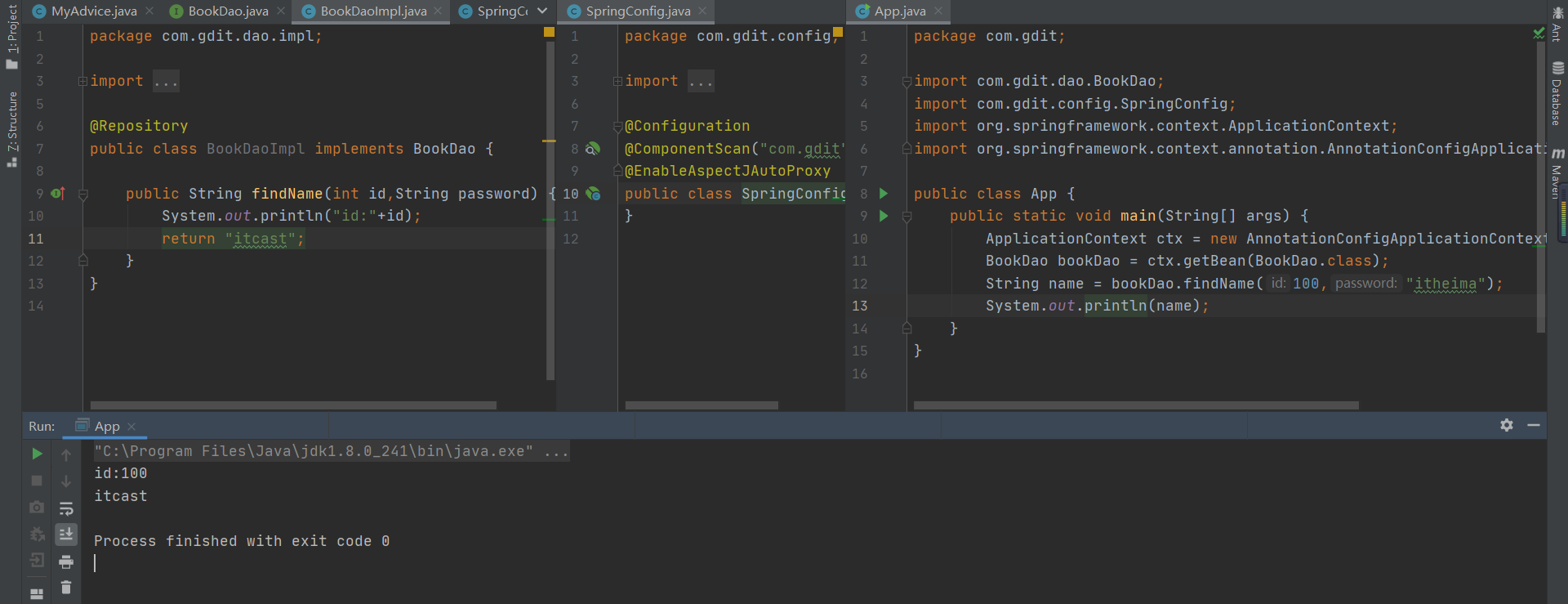Hide the Run panel with the minus icon
This screenshot has width=1568, height=604.
[x=1534, y=425]
